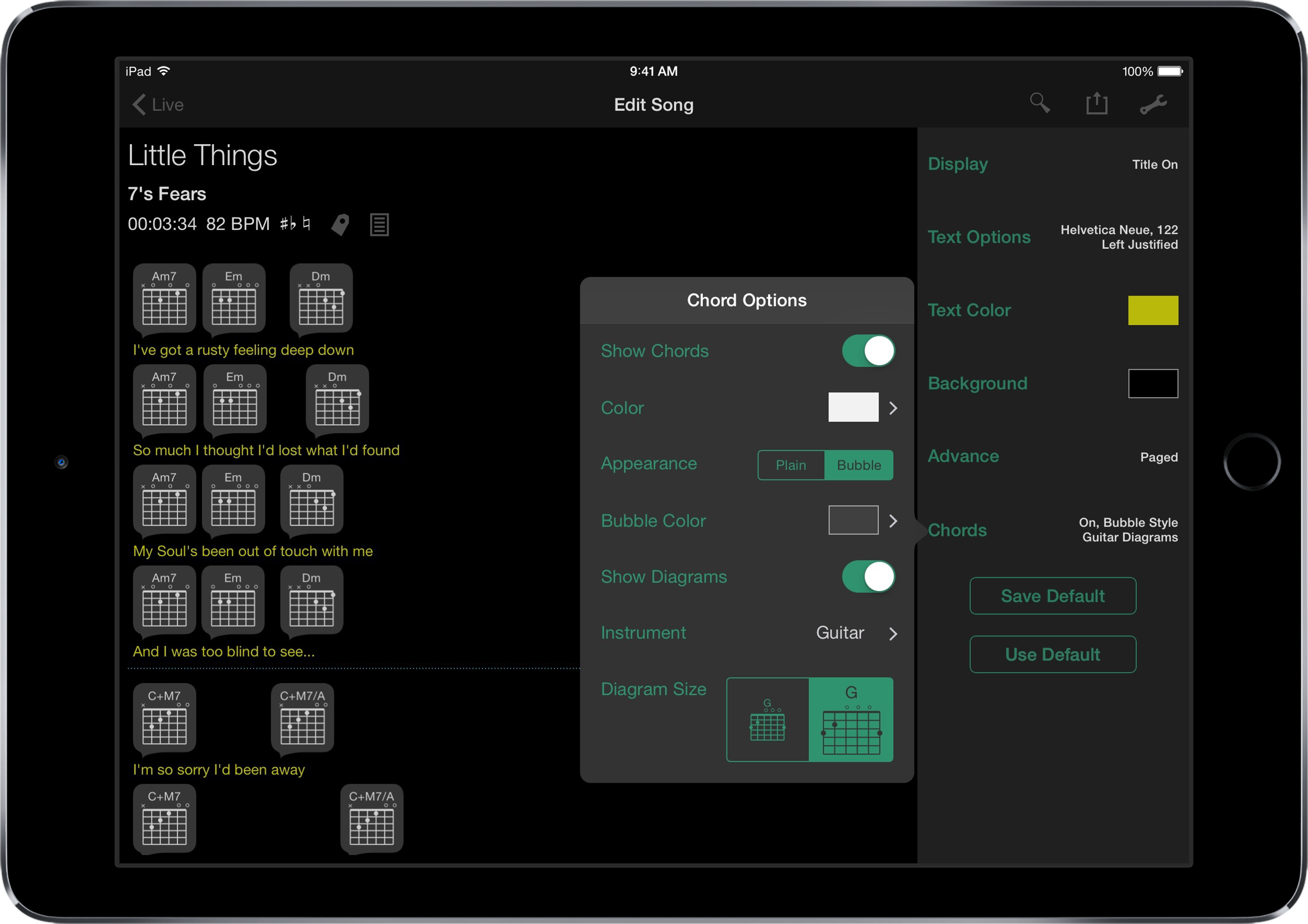Expand the chord Color options

click(853, 408)
